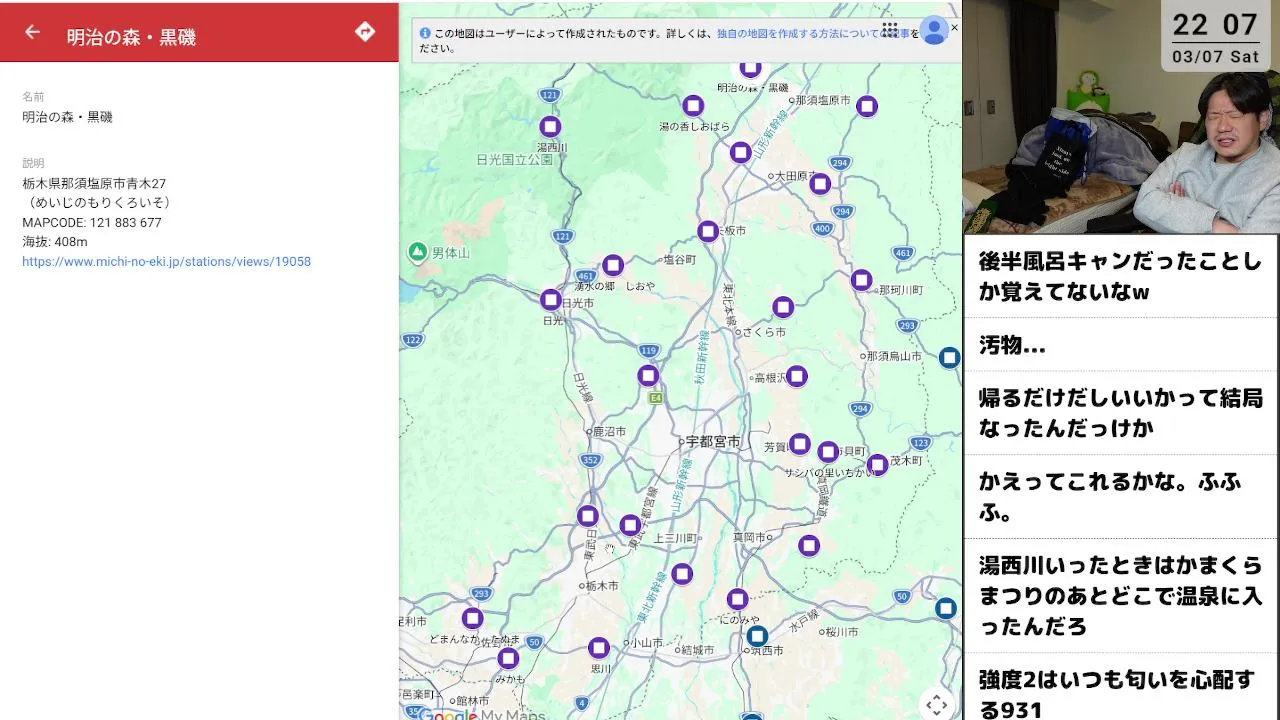Select the 明治の森・黒磯 marker
This screenshot has height=720, width=1280.
coord(750,68)
